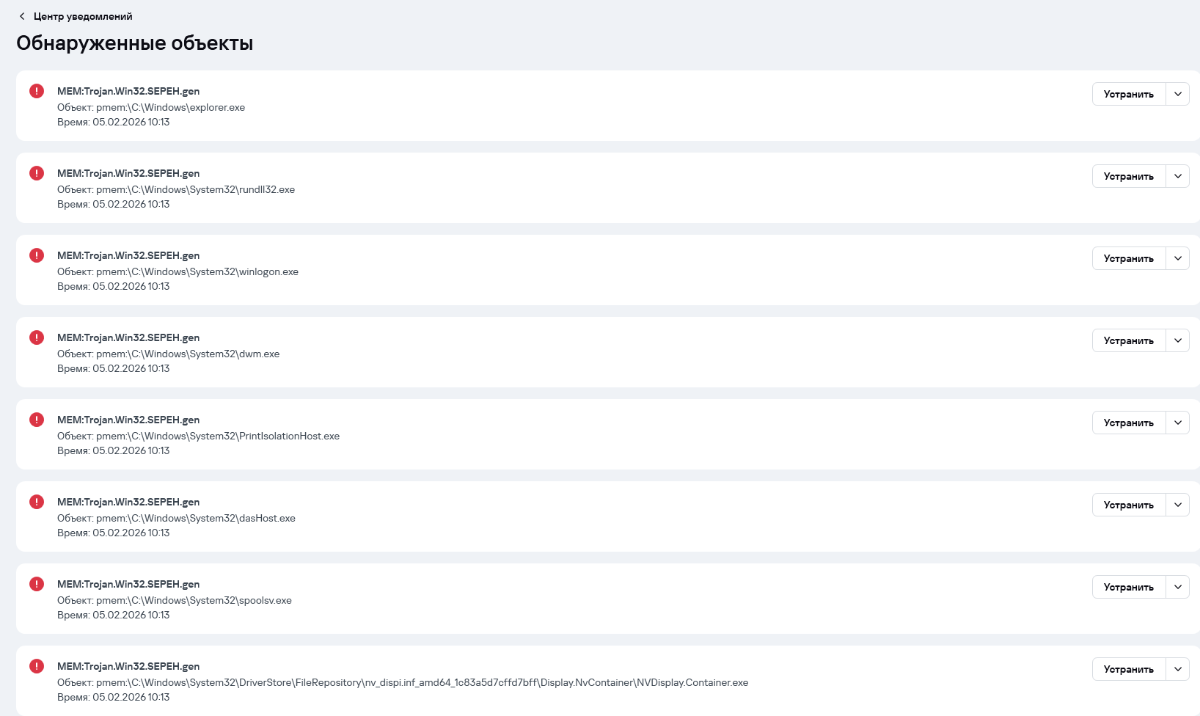Resolve the PrintIsolationHost.exe threat with Устранить
The height and width of the screenshot is (716, 1200).
pyautogui.click(x=1129, y=423)
